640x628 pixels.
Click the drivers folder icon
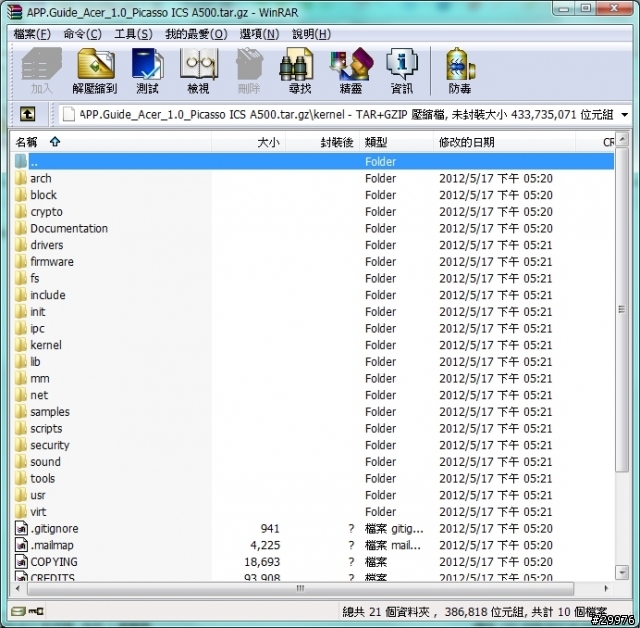pos(21,245)
